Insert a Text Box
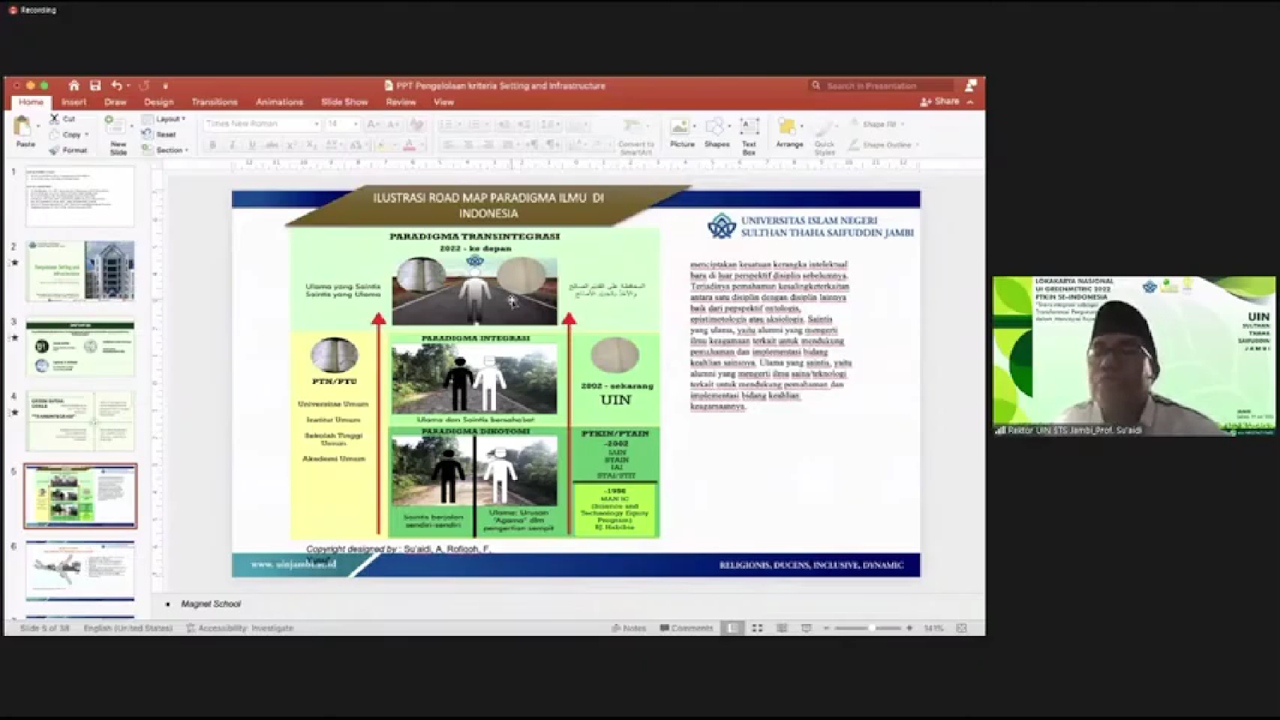1280x720 pixels. click(749, 128)
